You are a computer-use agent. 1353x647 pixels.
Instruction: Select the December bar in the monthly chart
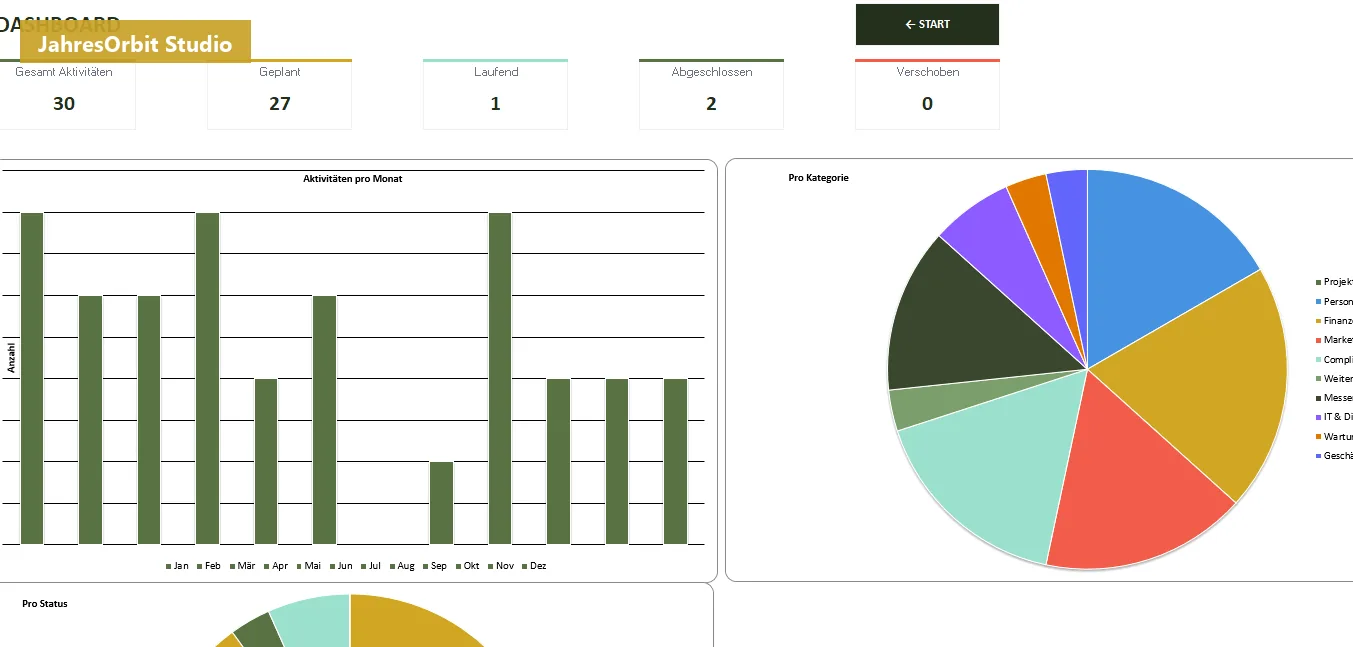tap(676, 462)
